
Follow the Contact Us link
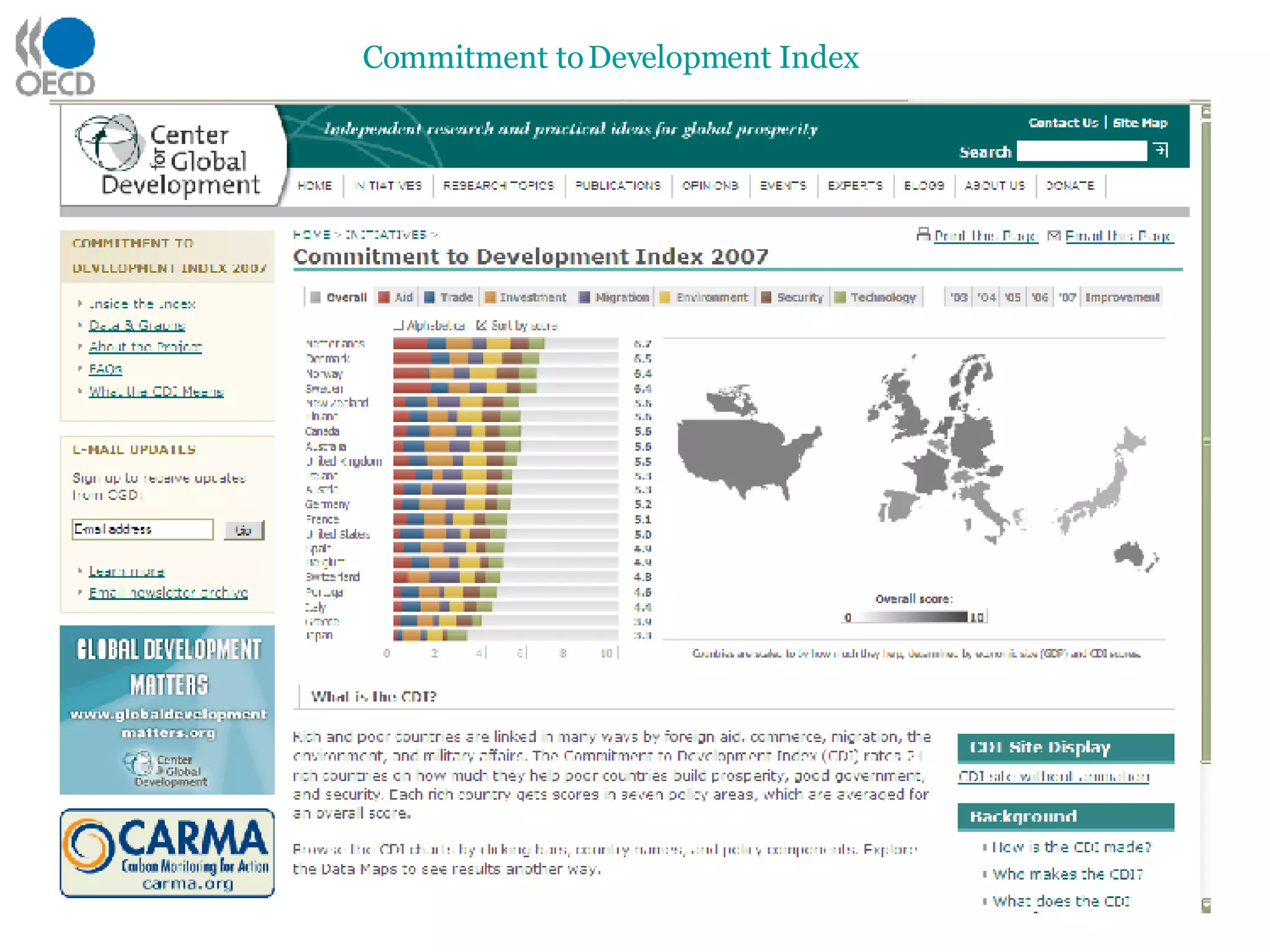(1063, 123)
